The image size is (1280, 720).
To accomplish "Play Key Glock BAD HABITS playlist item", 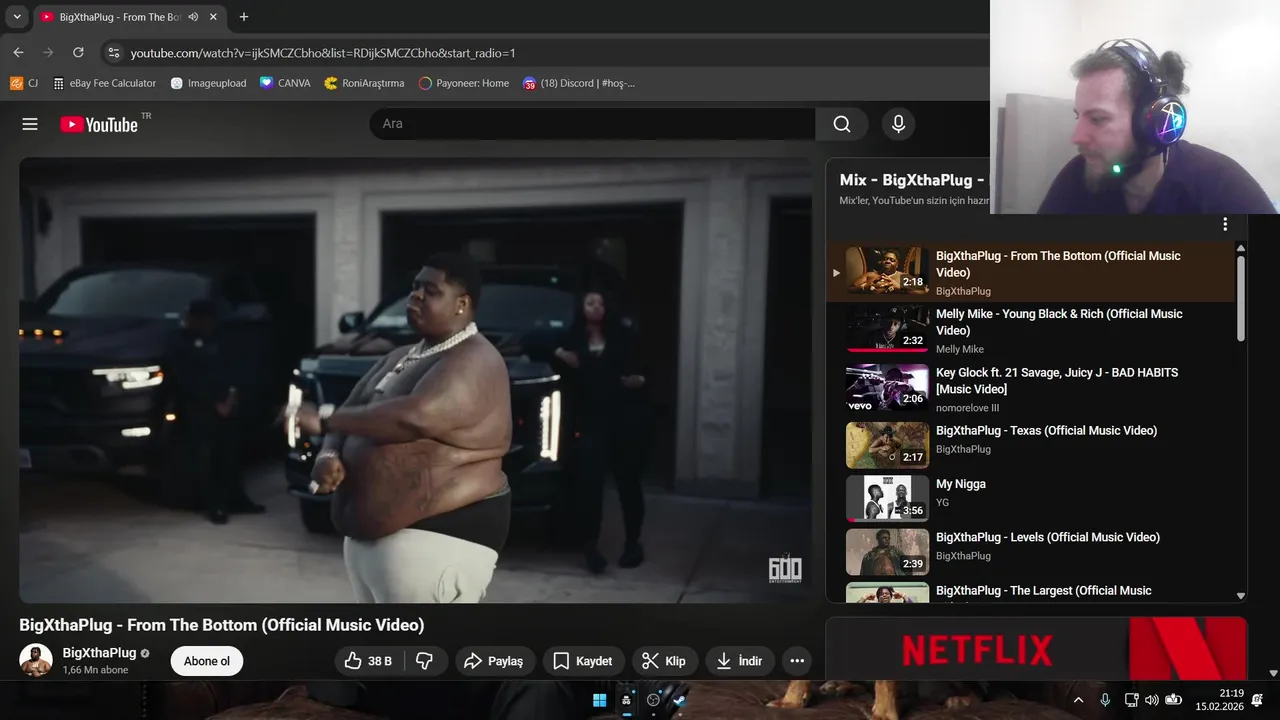I will [x=1030, y=389].
